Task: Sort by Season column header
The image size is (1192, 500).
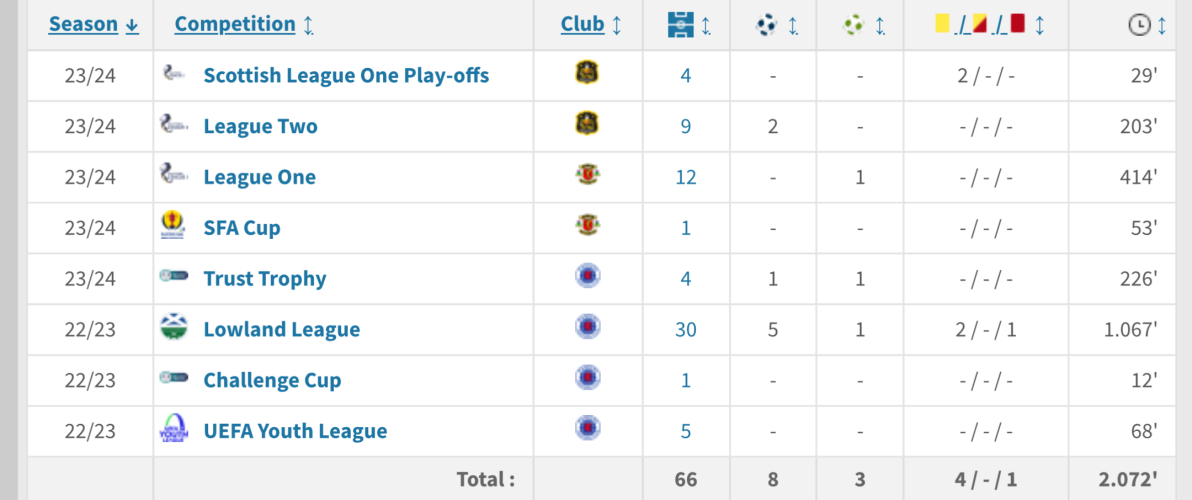Action: (83, 24)
